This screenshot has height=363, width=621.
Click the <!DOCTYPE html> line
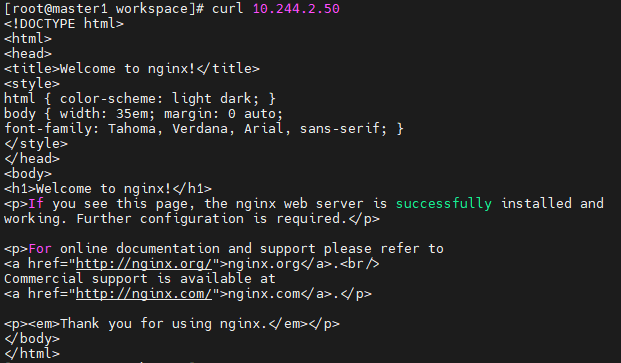point(64,24)
